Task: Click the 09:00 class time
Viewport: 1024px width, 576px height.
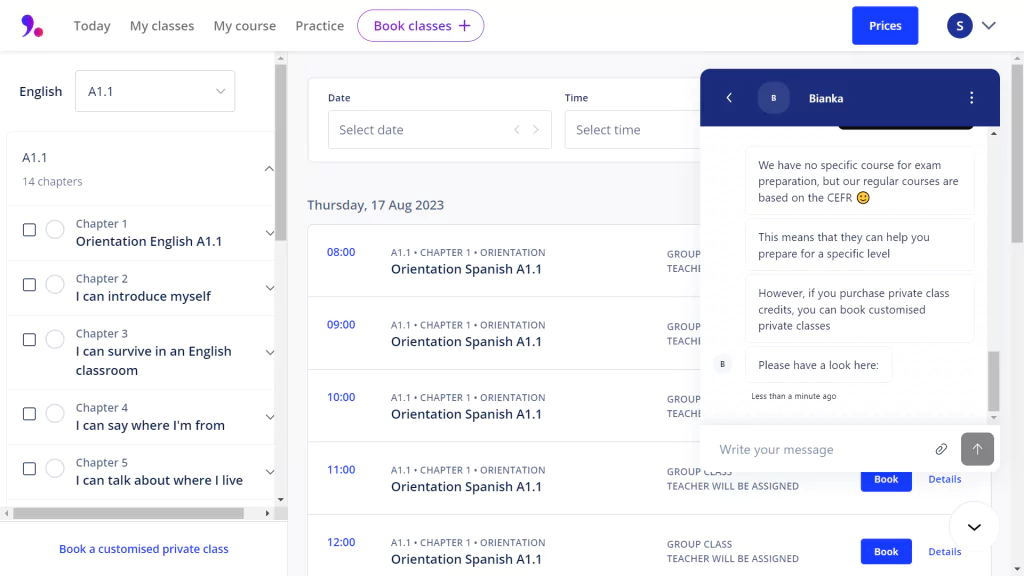Action: [341, 325]
